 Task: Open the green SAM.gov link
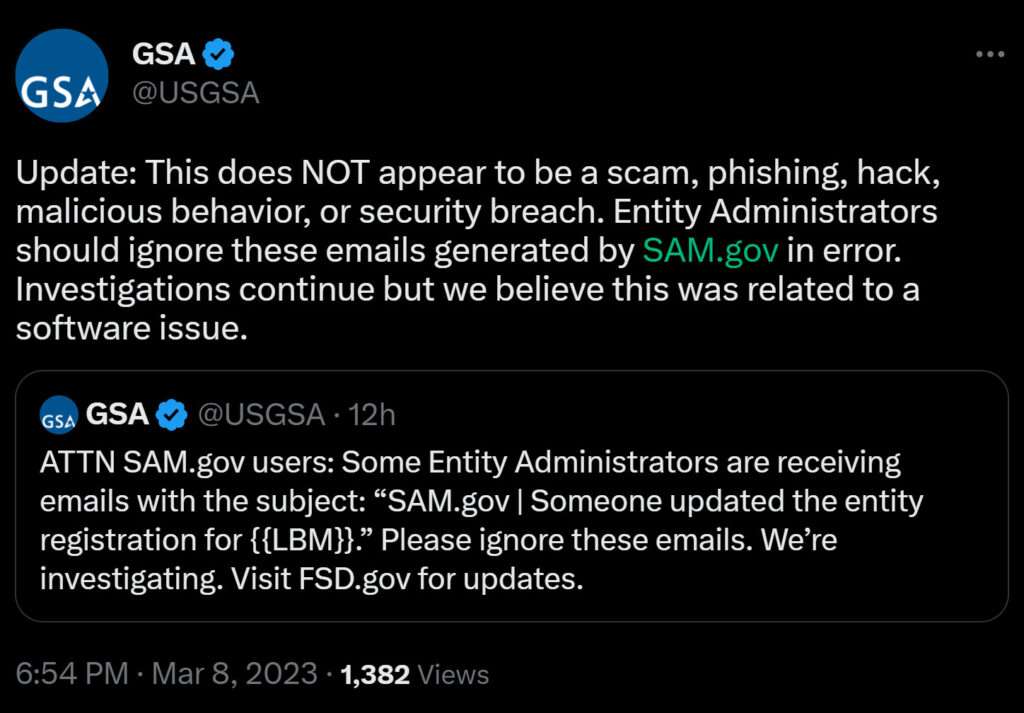tap(710, 249)
